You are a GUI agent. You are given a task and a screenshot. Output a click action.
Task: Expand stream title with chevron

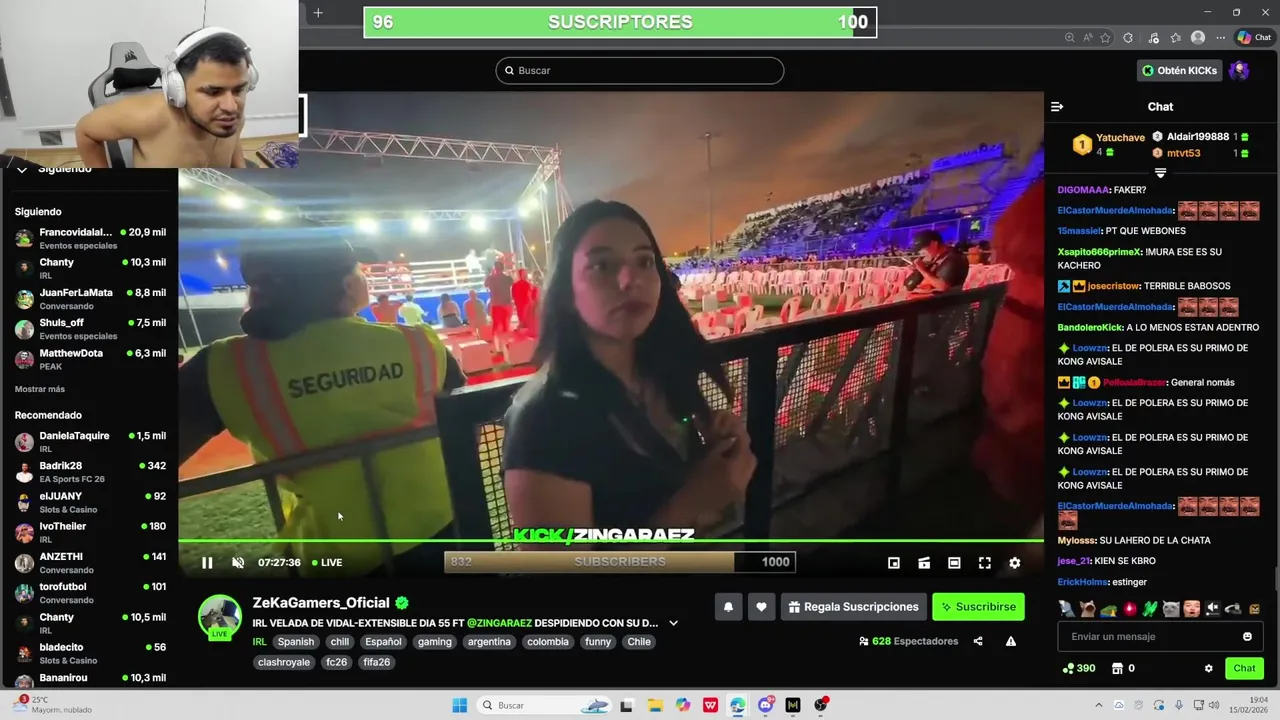(x=673, y=623)
